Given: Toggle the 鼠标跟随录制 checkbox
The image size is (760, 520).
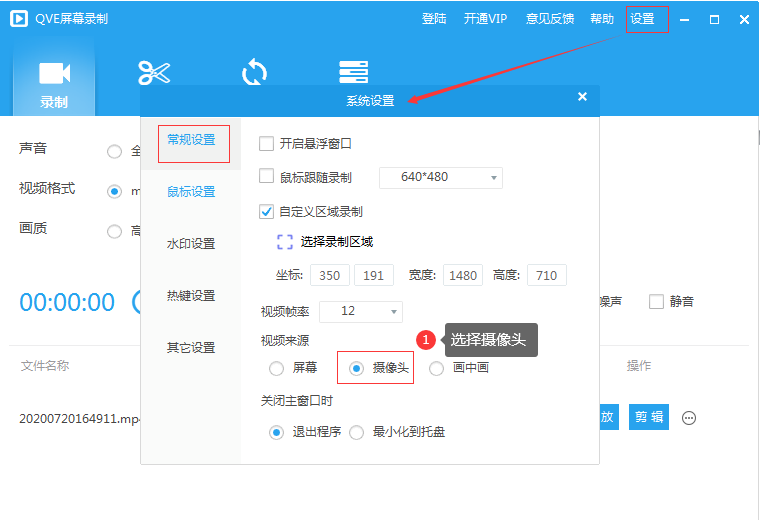Looking at the screenshot, I should tap(267, 177).
